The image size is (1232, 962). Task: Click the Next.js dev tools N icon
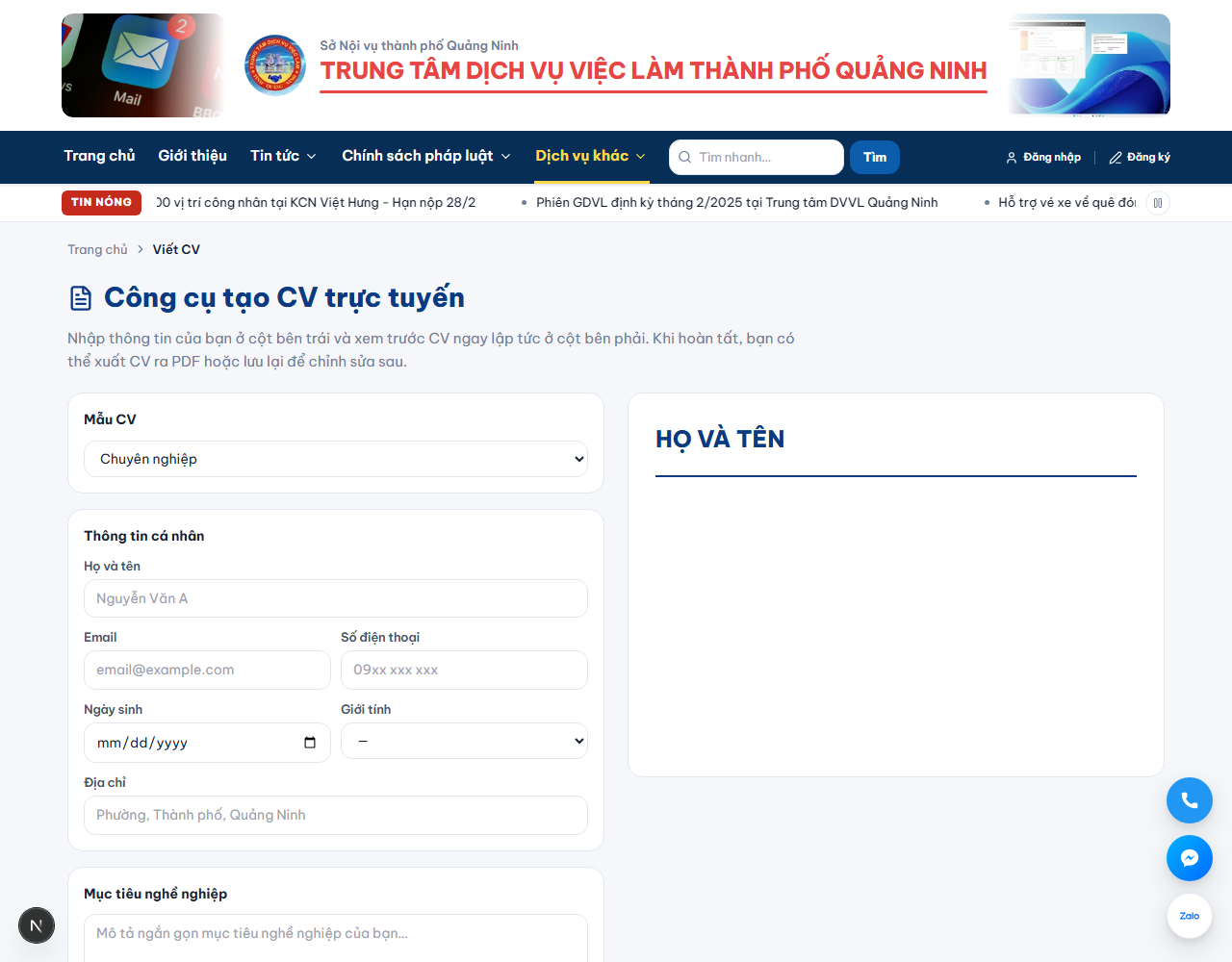point(37,925)
